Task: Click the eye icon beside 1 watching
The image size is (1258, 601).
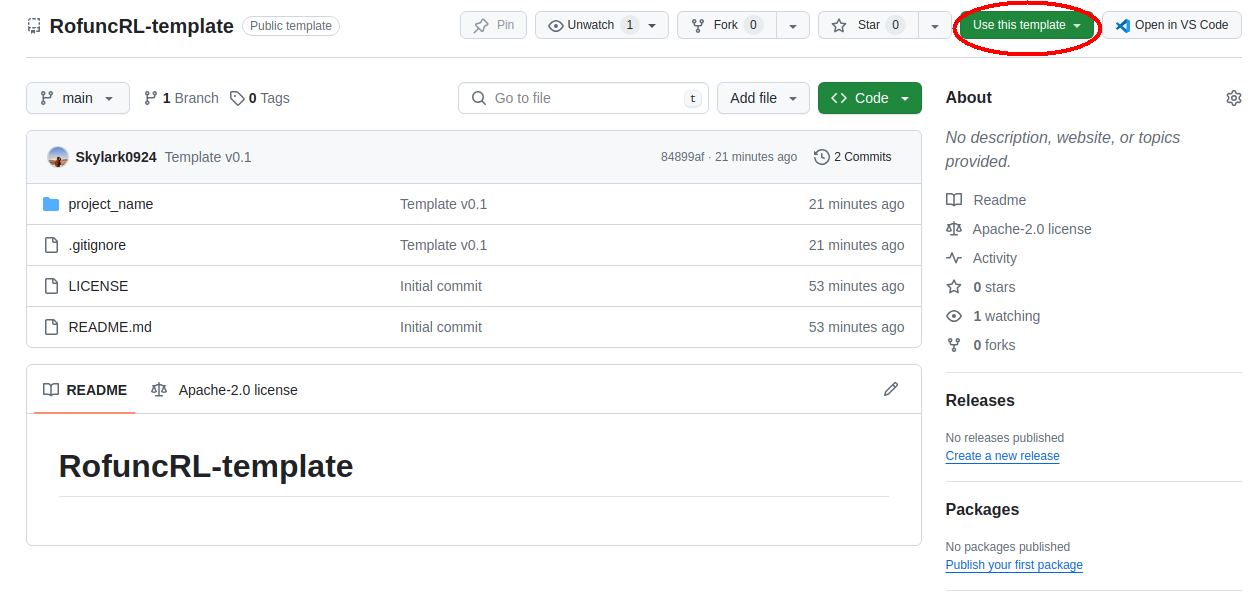Action: click(954, 316)
